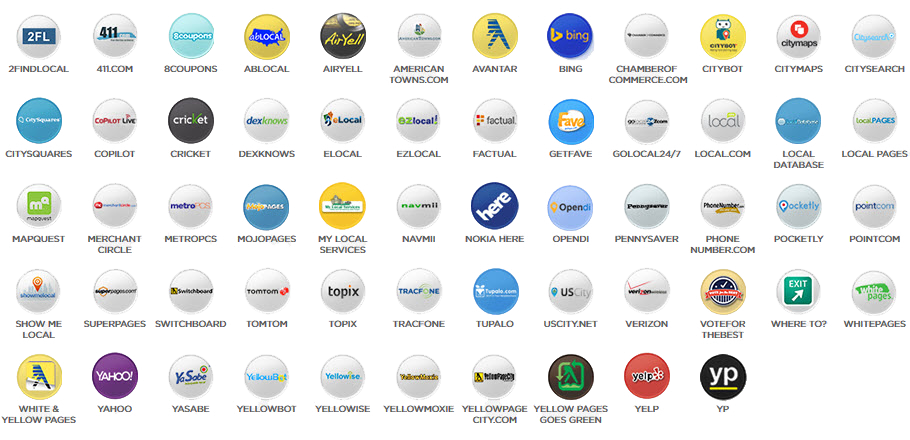Select the CitySquares blue icon
910x440 pixels.
point(39,121)
